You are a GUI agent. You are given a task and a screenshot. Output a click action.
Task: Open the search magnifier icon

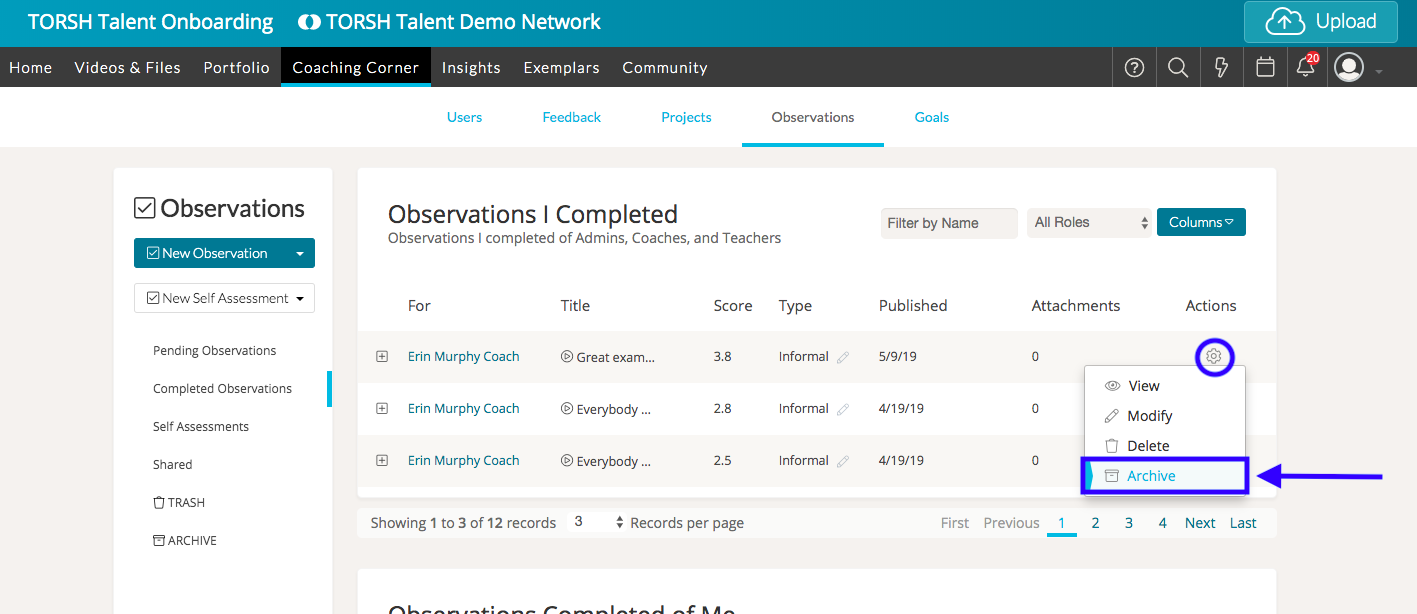[1178, 67]
